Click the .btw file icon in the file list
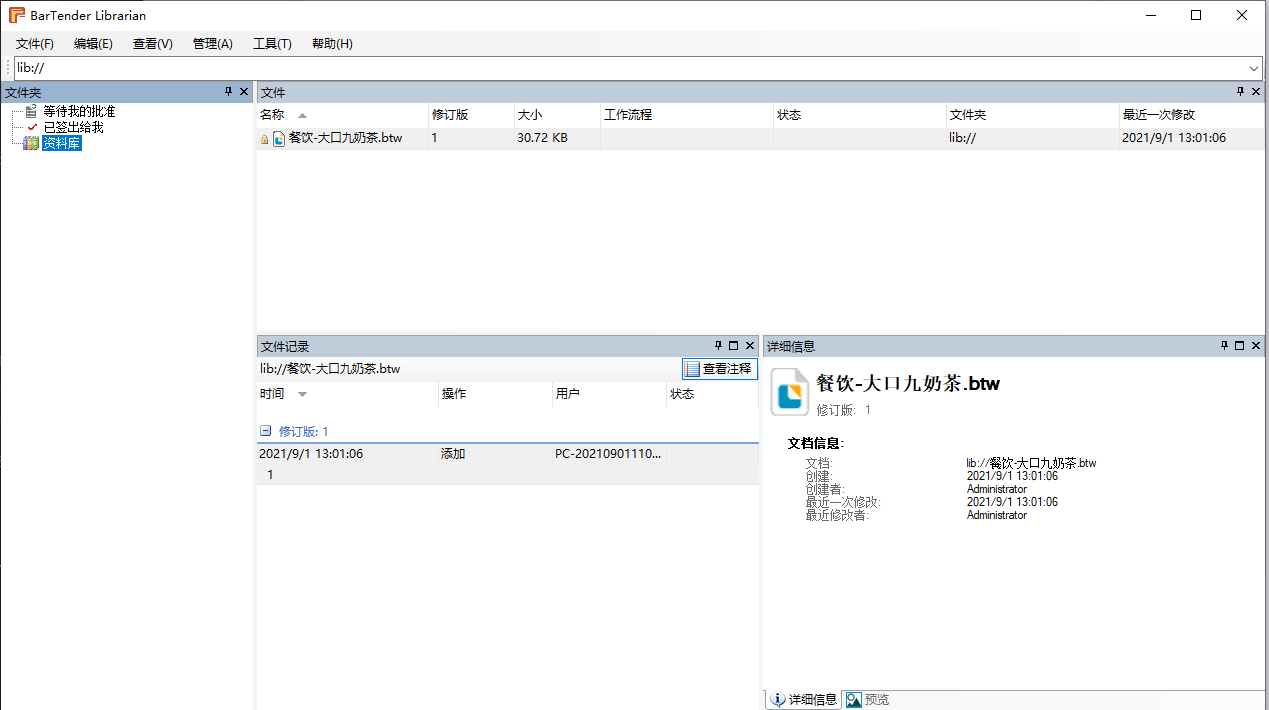The image size is (1269, 710). coord(279,139)
